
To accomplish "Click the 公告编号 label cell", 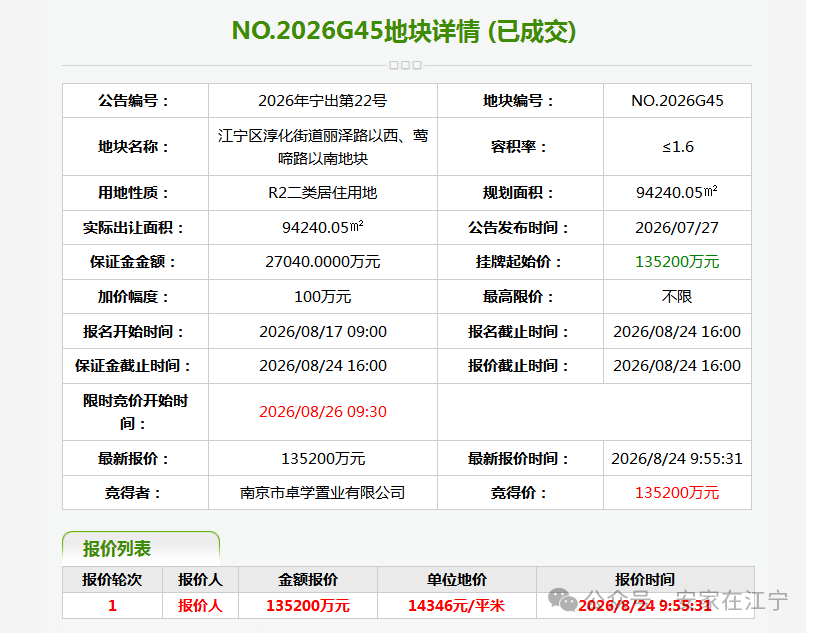I will (135, 101).
